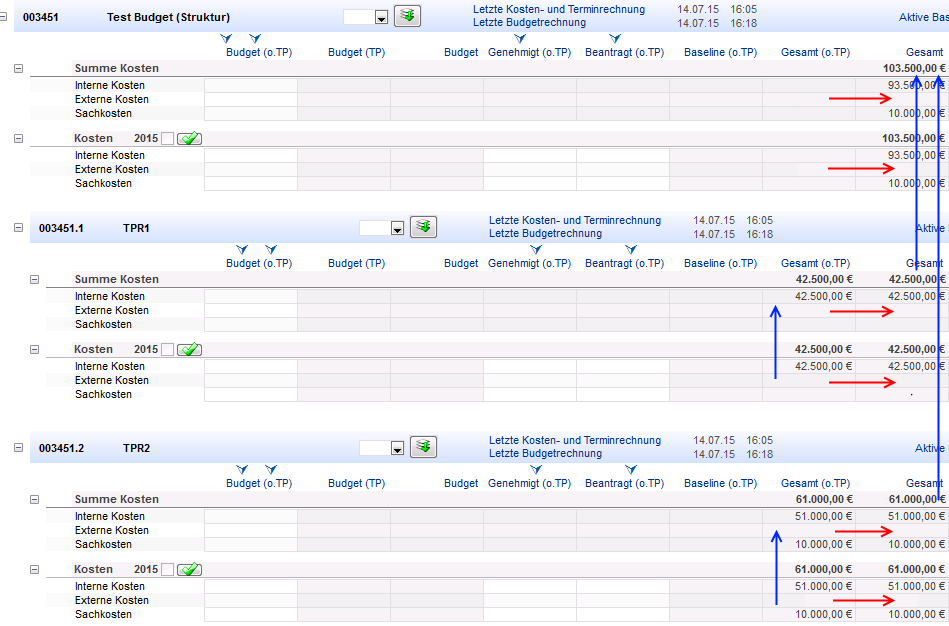Select the Test Budget (Struktur) title

(168, 17)
